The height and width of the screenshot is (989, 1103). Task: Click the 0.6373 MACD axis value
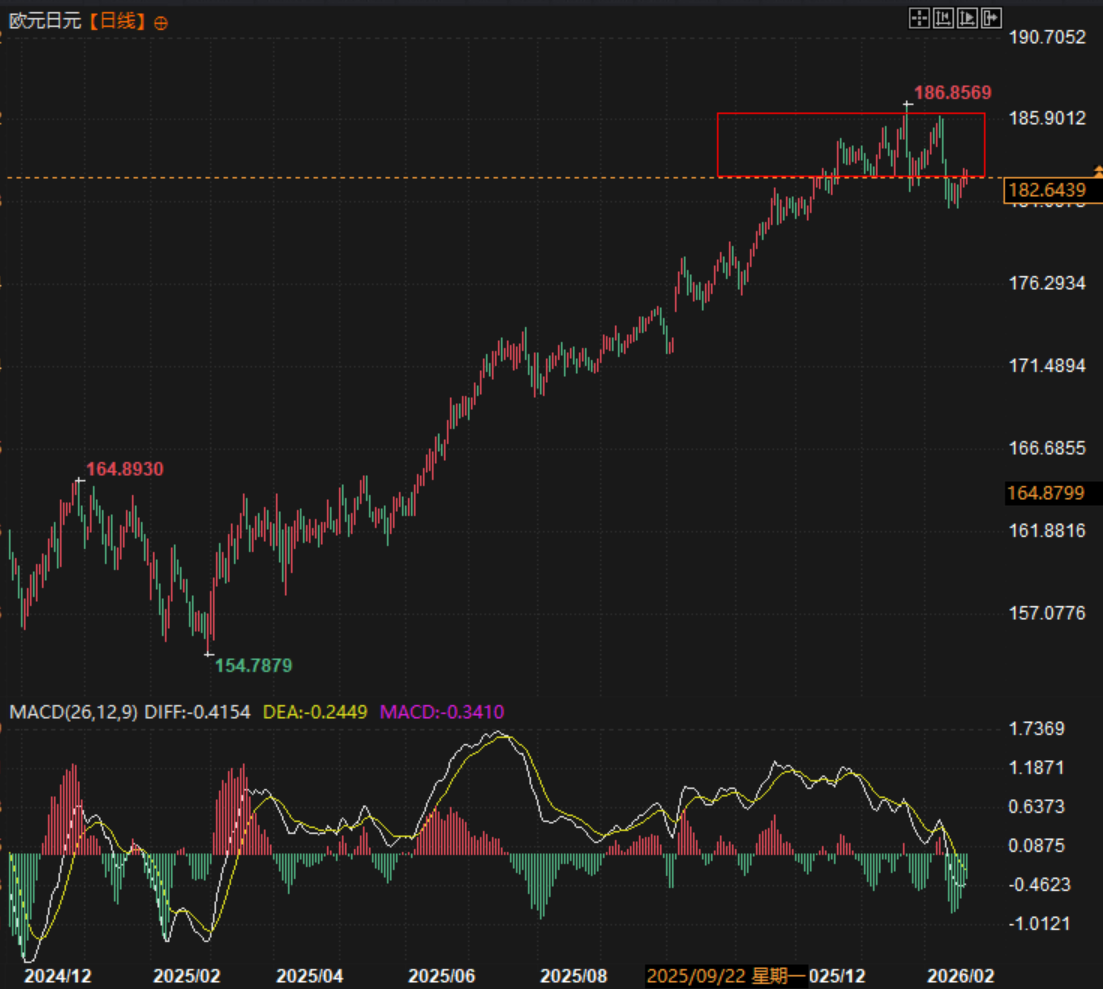[1037, 806]
